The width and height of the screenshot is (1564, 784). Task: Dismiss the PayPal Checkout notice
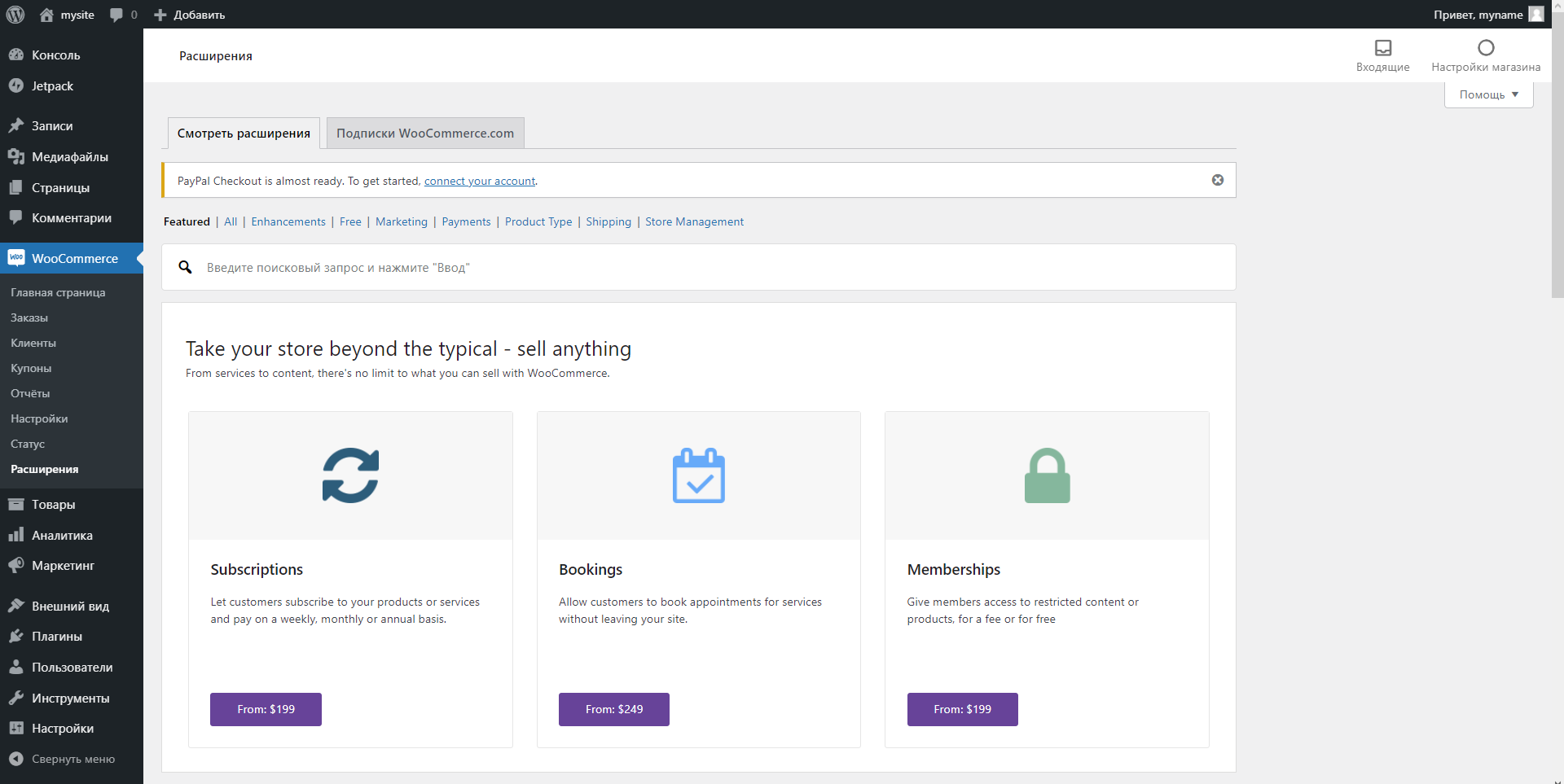pyautogui.click(x=1218, y=180)
